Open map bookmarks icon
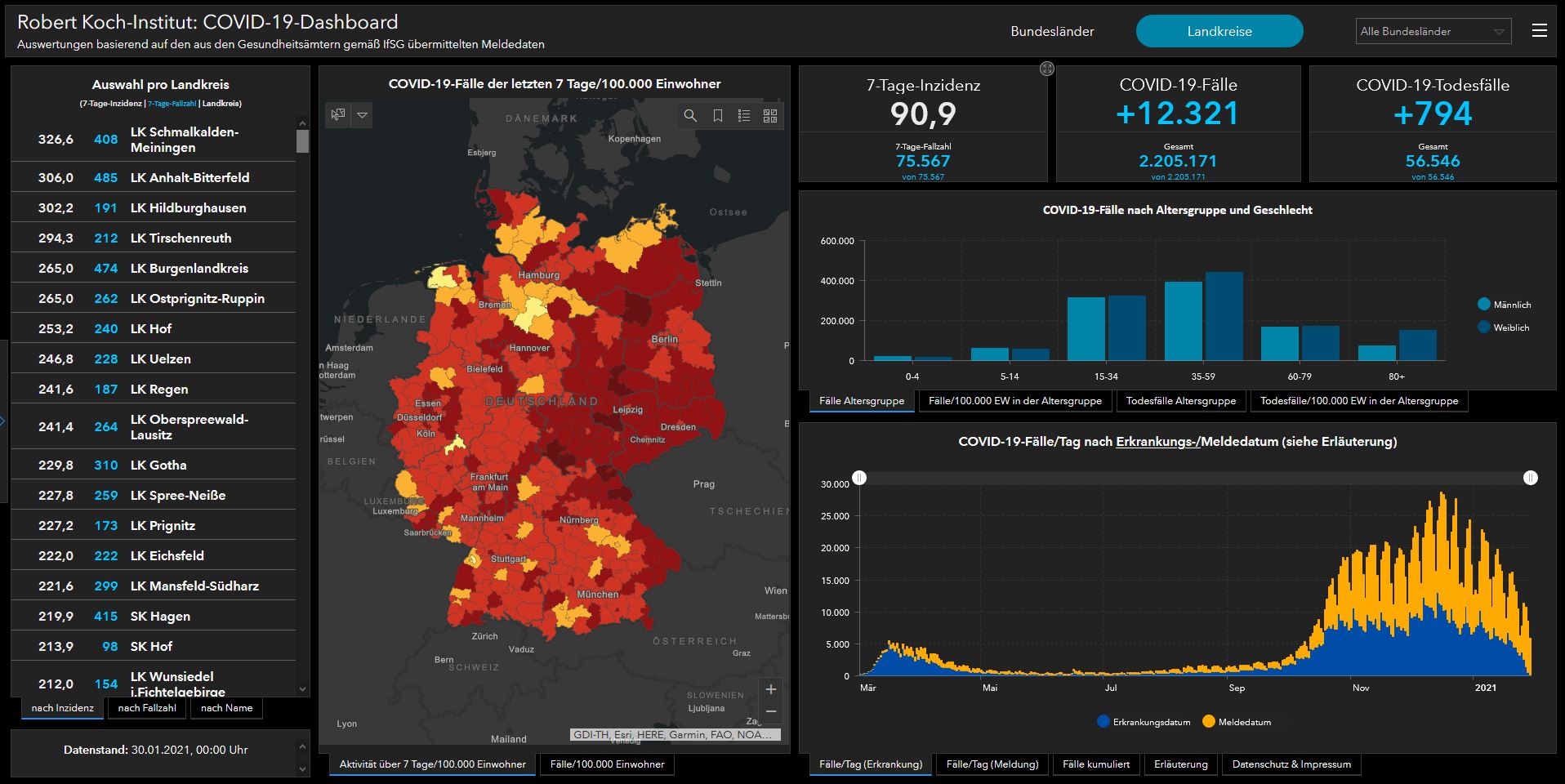 coord(717,116)
